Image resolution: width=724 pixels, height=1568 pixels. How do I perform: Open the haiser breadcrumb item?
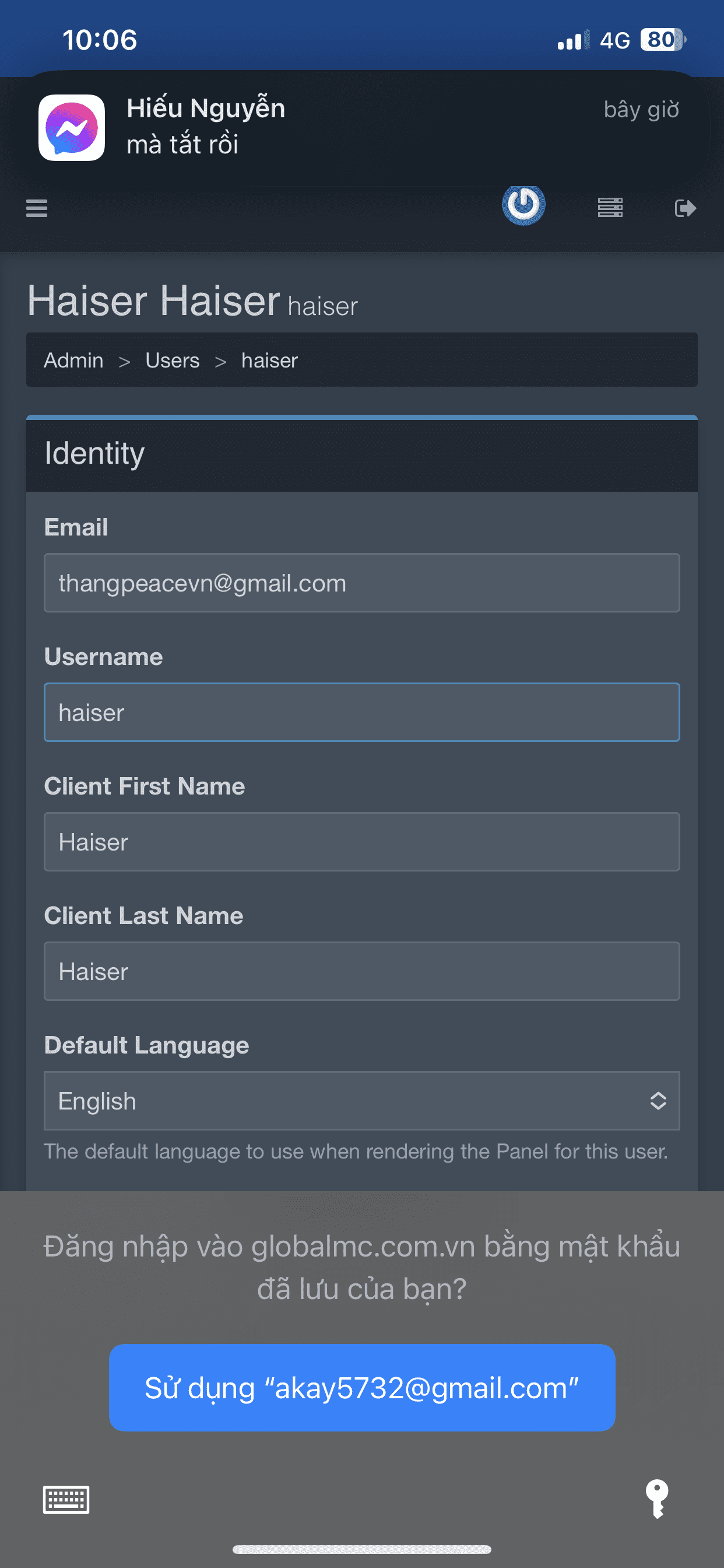point(269,360)
